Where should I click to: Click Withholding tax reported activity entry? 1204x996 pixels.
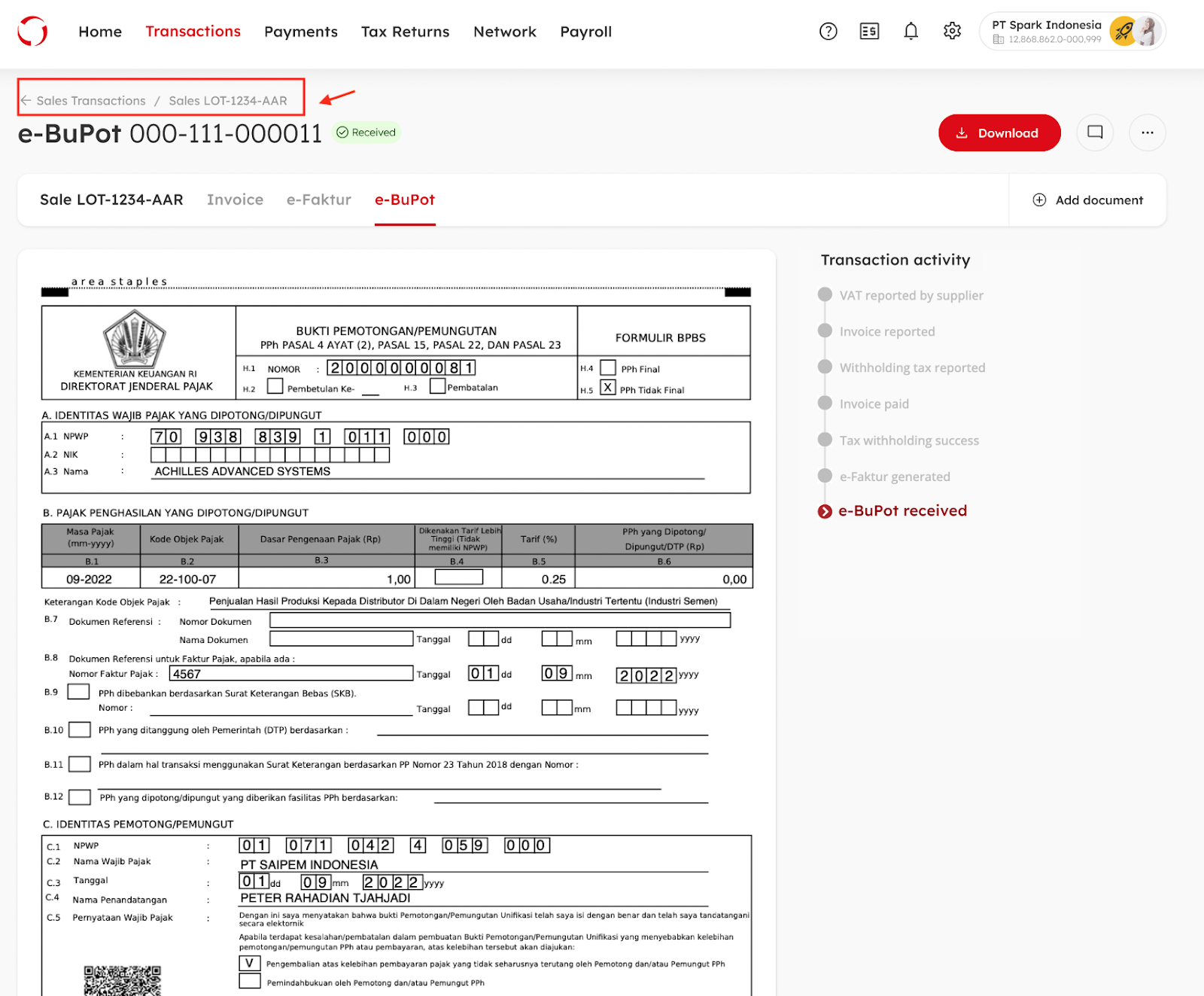point(912,367)
